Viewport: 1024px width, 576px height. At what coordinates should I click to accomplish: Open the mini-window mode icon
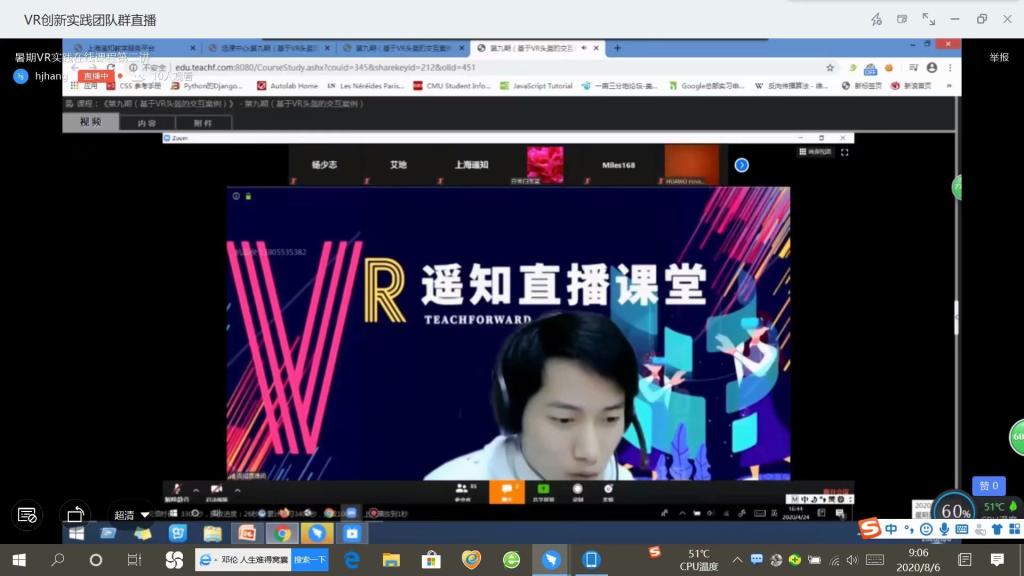click(x=902, y=19)
